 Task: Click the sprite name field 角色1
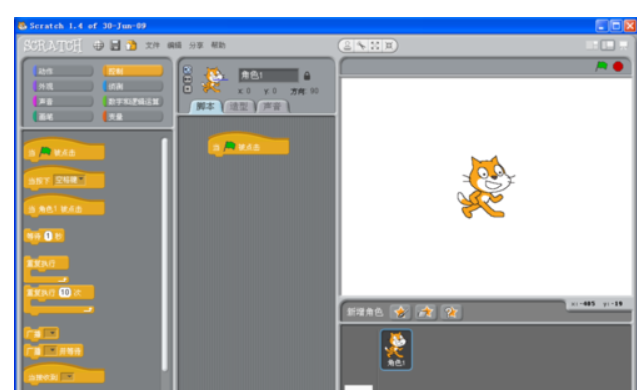click(268, 76)
